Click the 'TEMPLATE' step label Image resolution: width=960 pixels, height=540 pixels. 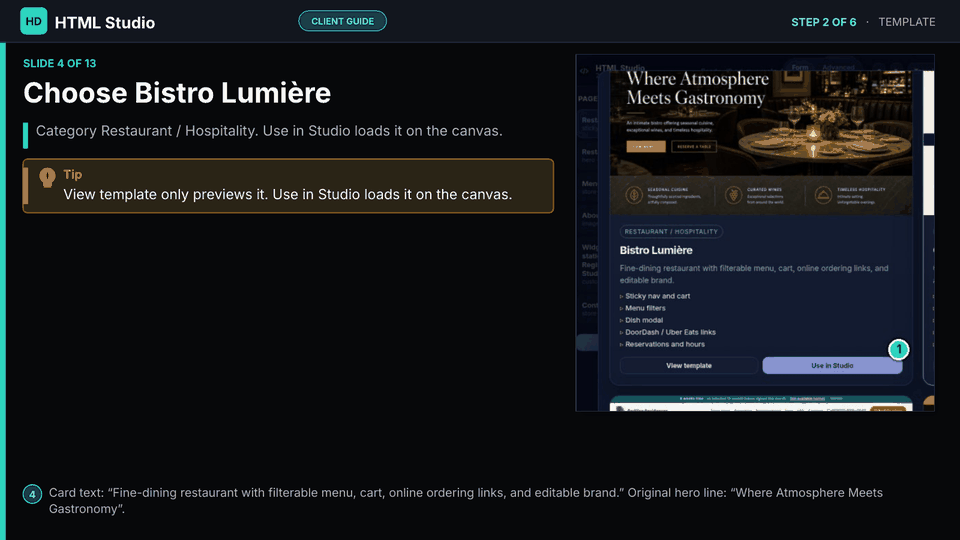pos(907,22)
